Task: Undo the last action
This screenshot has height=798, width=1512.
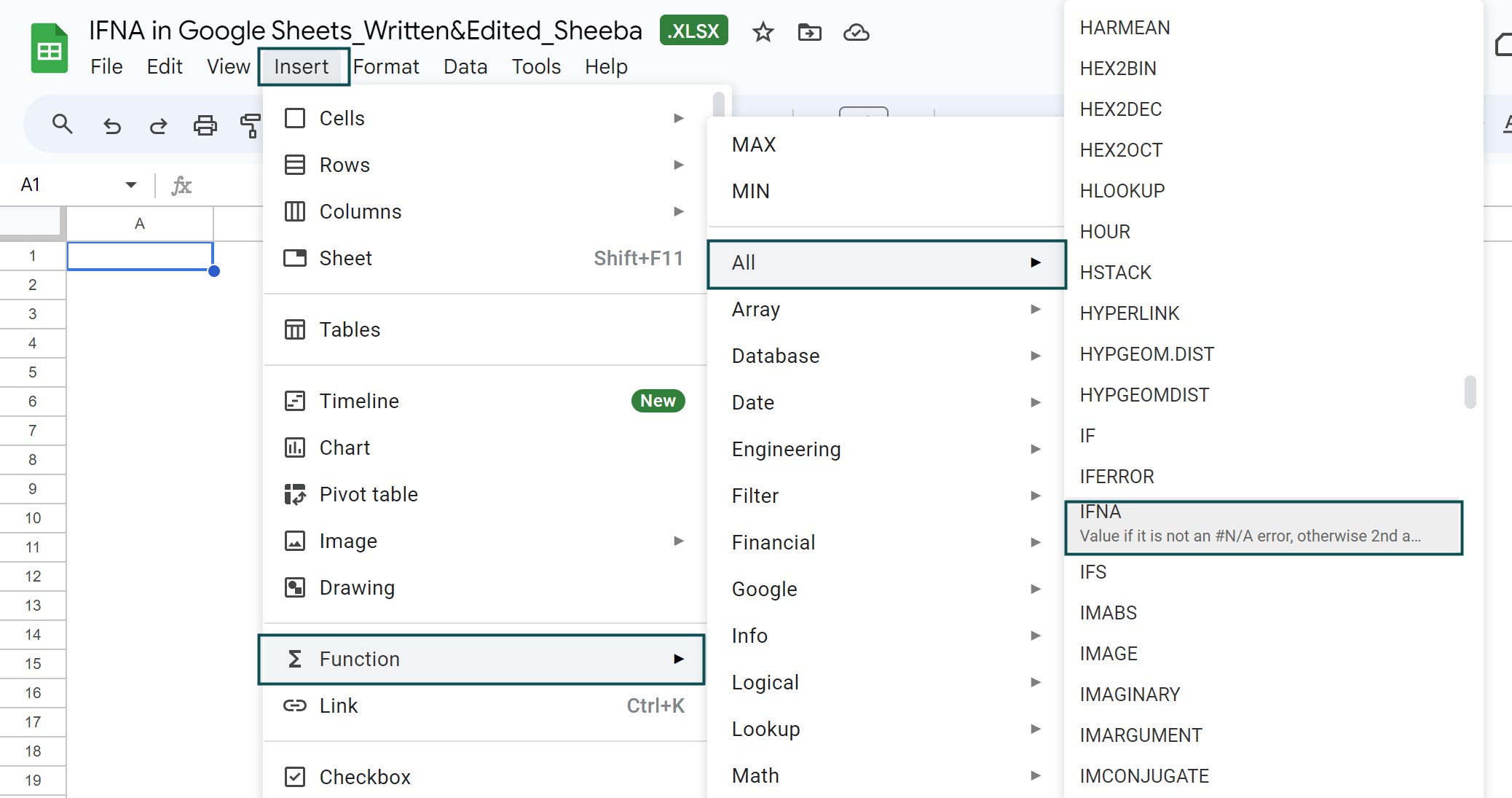Action: pyautogui.click(x=111, y=125)
